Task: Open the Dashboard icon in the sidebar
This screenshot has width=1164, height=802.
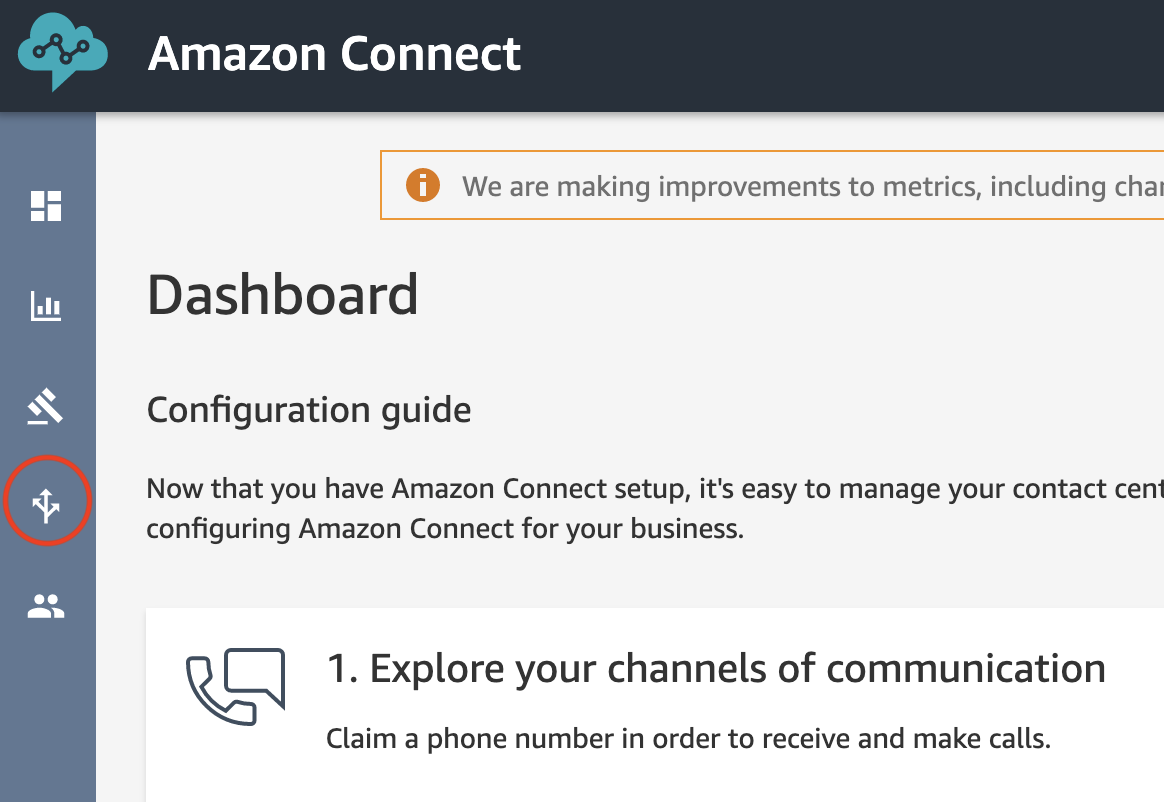Action: point(46,206)
